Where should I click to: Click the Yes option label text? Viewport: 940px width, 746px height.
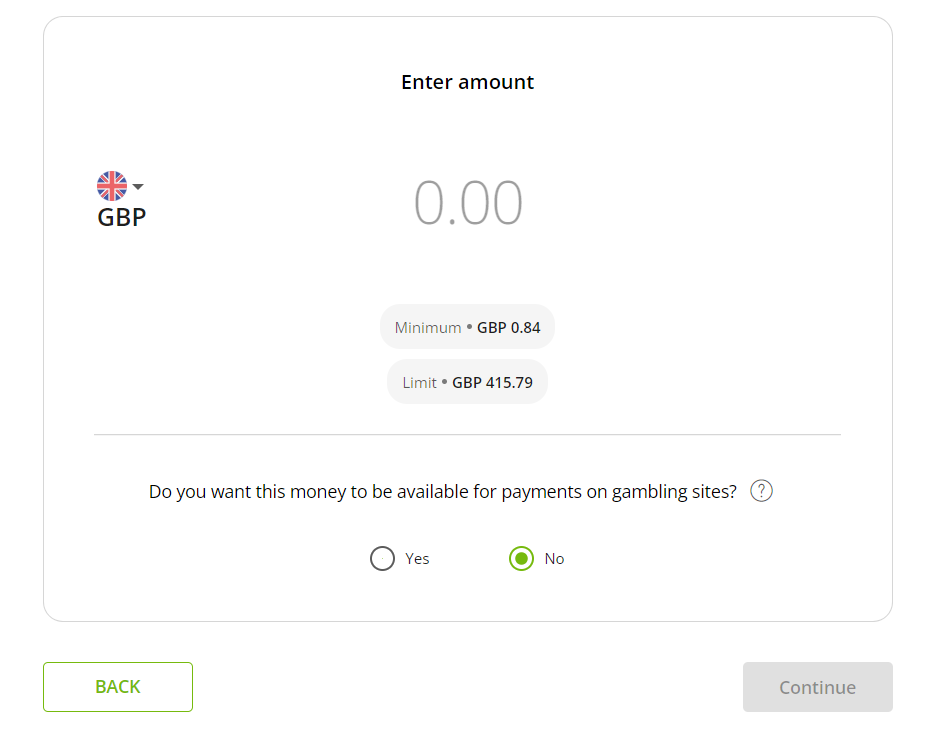pyautogui.click(x=417, y=559)
